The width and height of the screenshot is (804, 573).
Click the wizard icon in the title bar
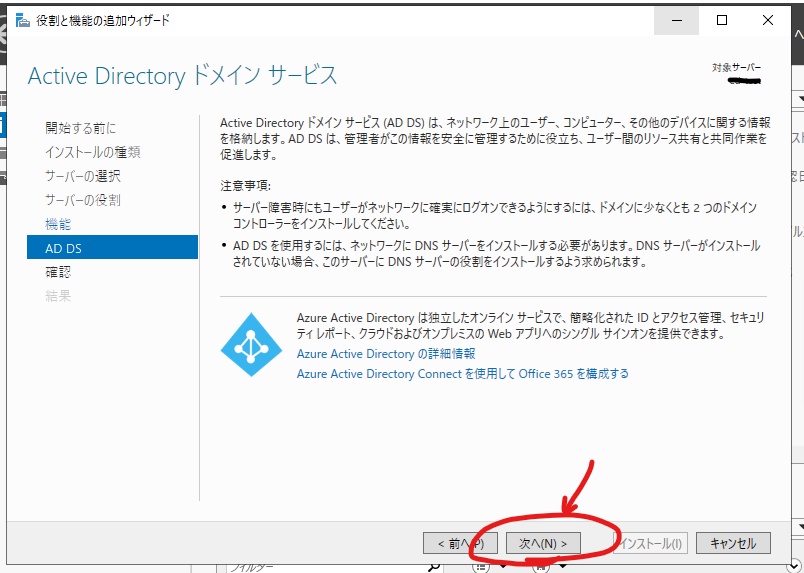23,21
